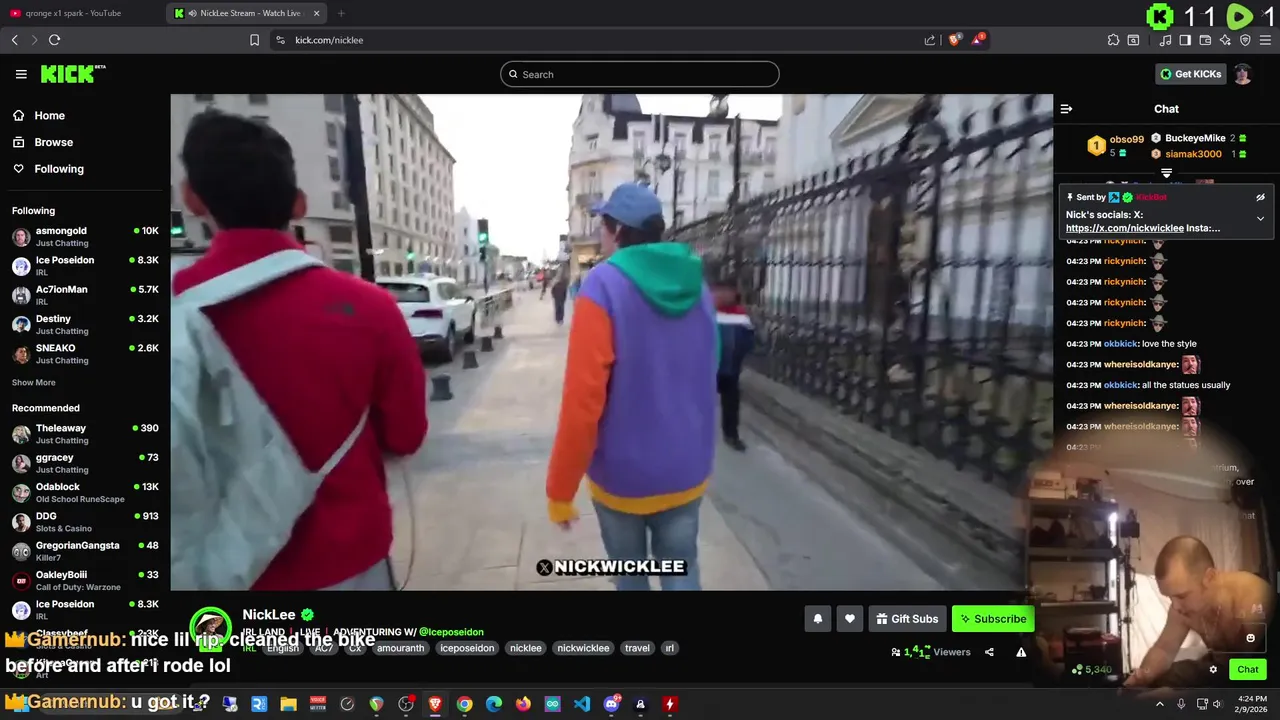Click the green Subscribe button
This screenshot has height=720, width=1280.
993,619
